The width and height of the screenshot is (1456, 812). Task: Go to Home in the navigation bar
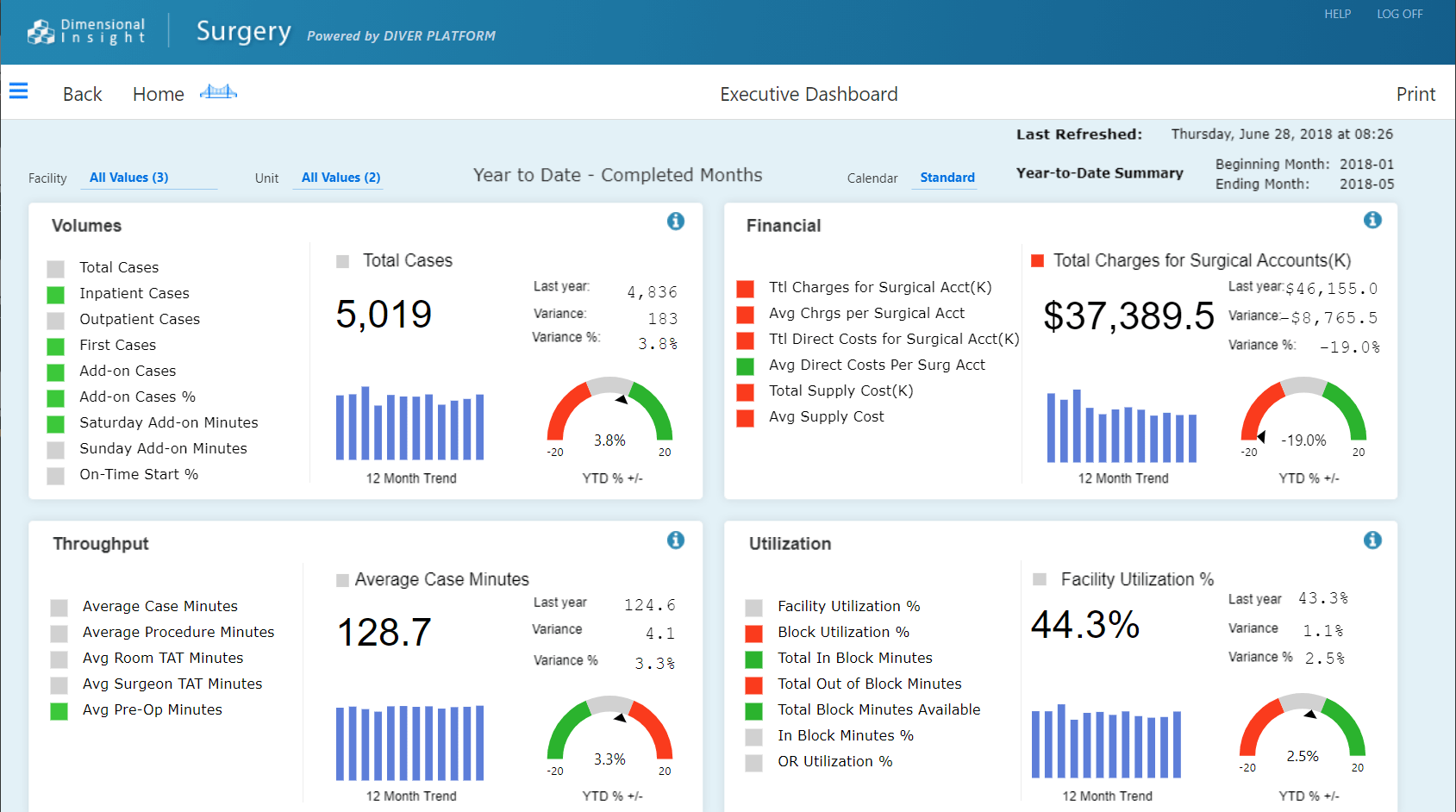(x=159, y=94)
